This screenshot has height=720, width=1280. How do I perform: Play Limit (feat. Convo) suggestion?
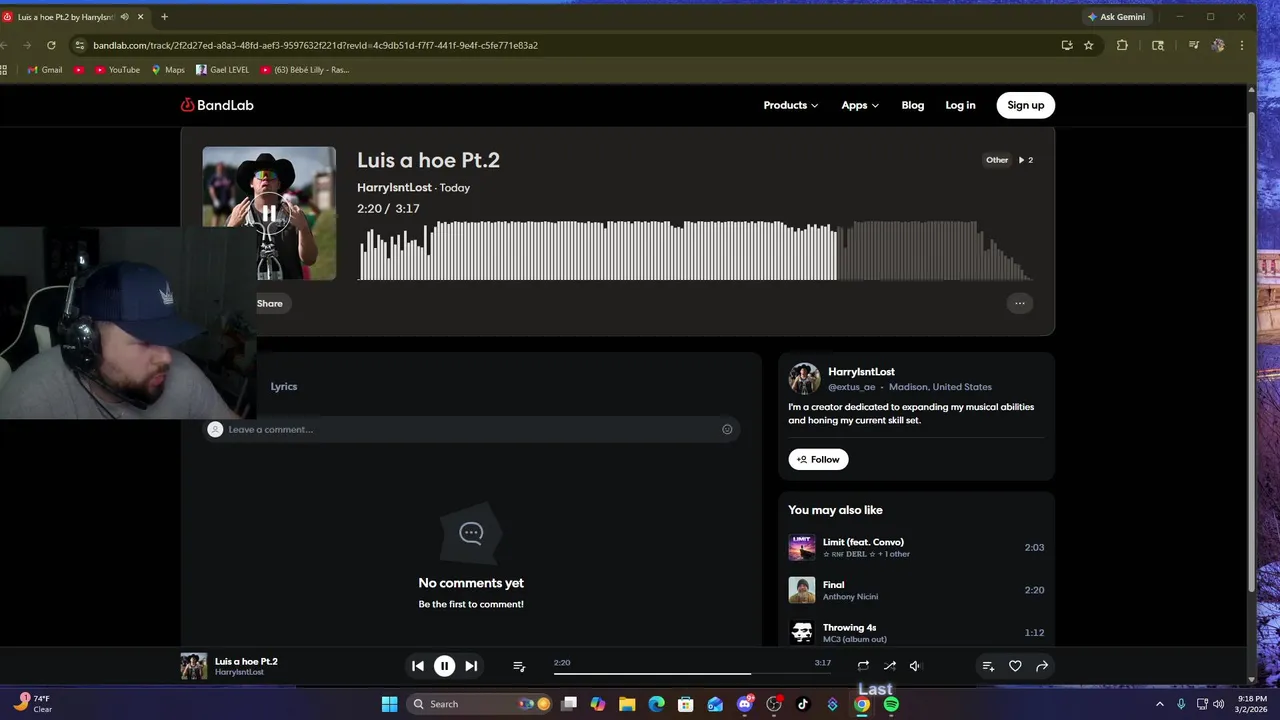(802, 547)
